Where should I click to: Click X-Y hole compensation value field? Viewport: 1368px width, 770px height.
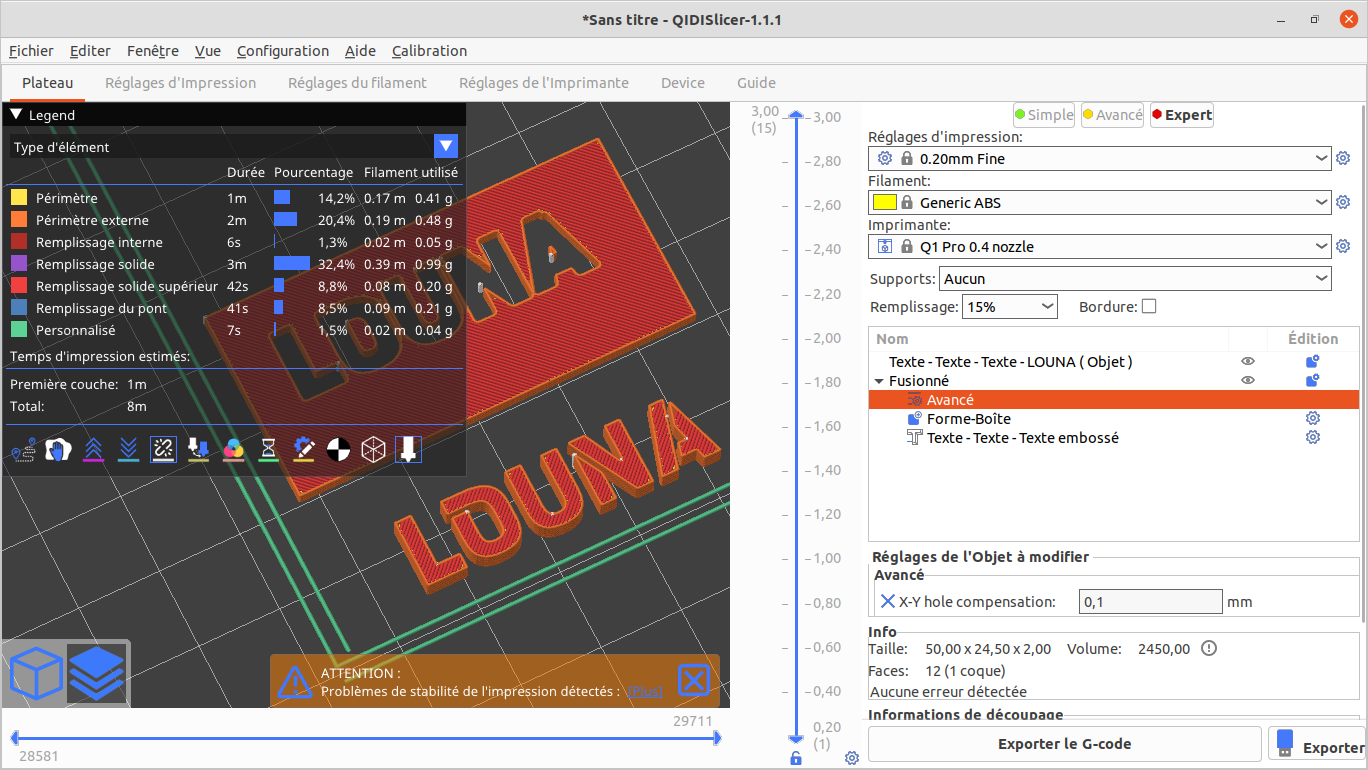(x=1151, y=601)
